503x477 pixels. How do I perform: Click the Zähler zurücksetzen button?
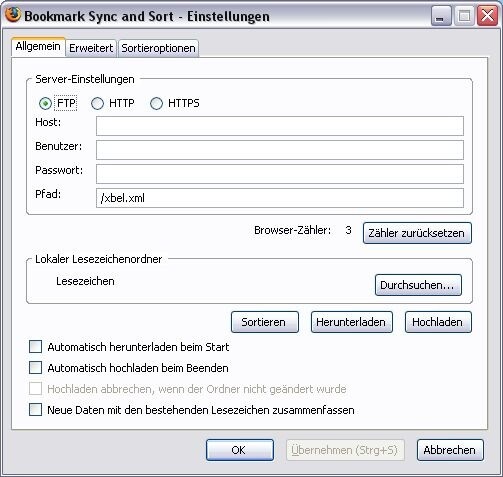417,233
